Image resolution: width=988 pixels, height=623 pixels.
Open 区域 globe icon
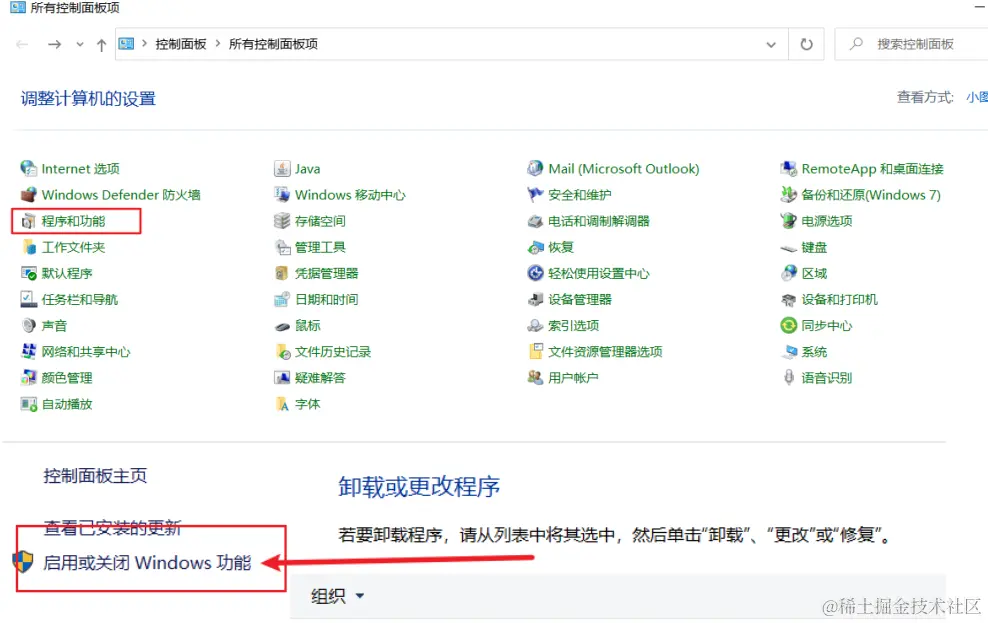click(x=788, y=273)
